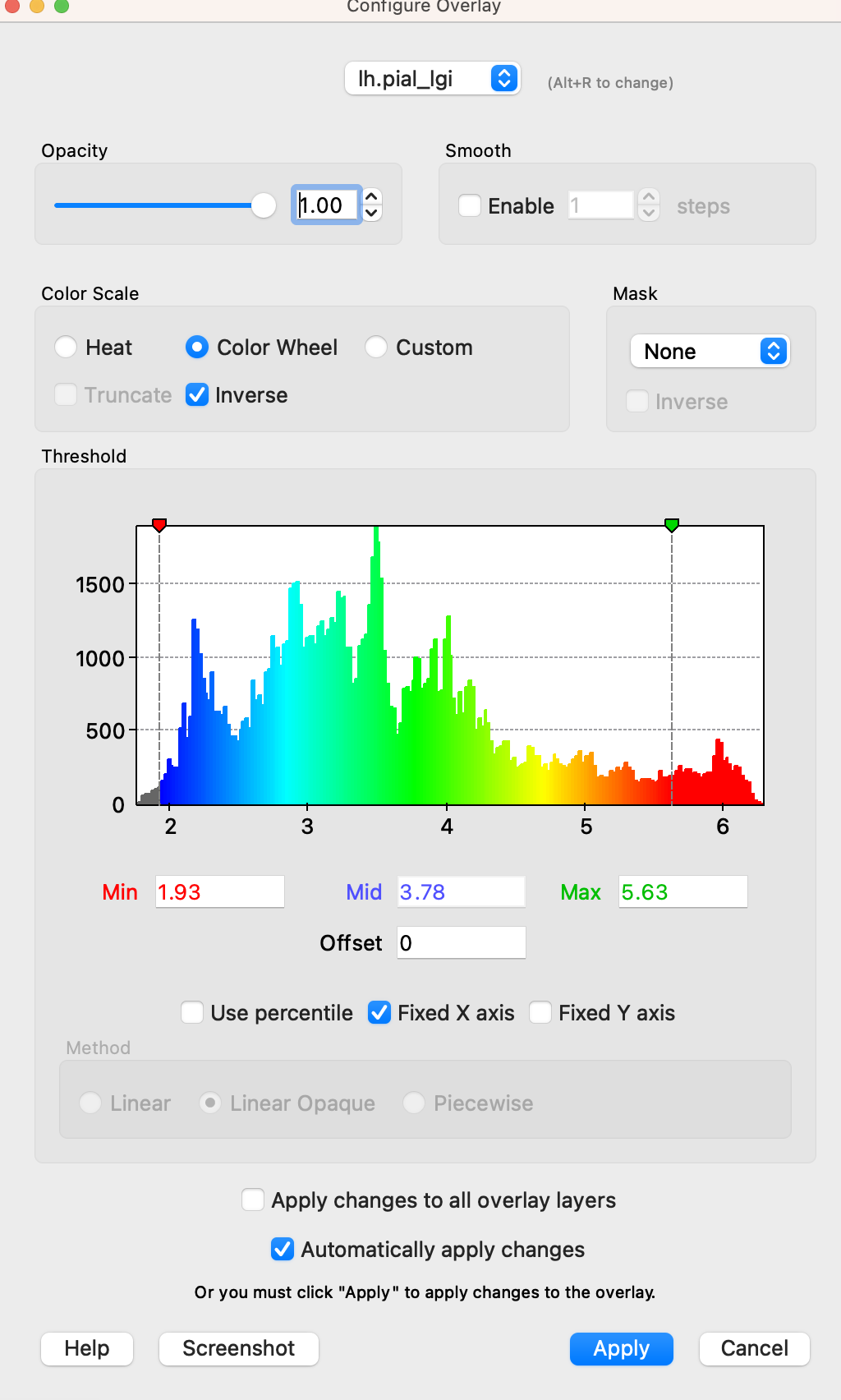Image resolution: width=841 pixels, height=1400 pixels.
Task: Increase opacity with the stepper up arrow
Action: click(372, 197)
